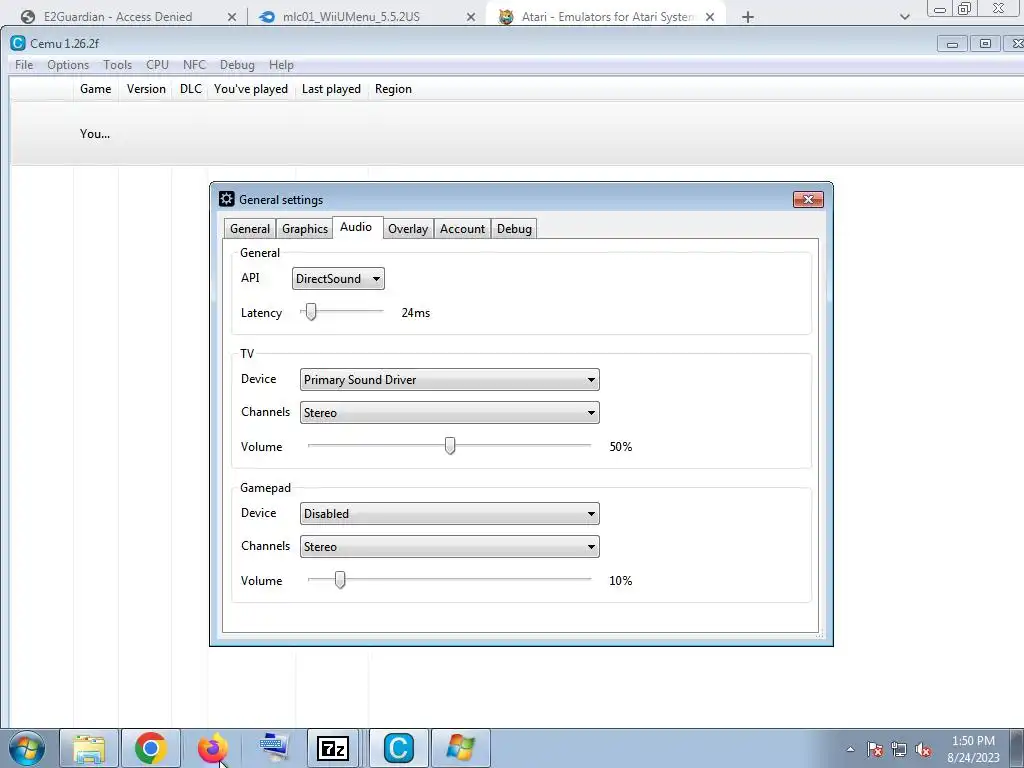Switch to the Graphics tab
The width and height of the screenshot is (1024, 768).
tap(305, 229)
